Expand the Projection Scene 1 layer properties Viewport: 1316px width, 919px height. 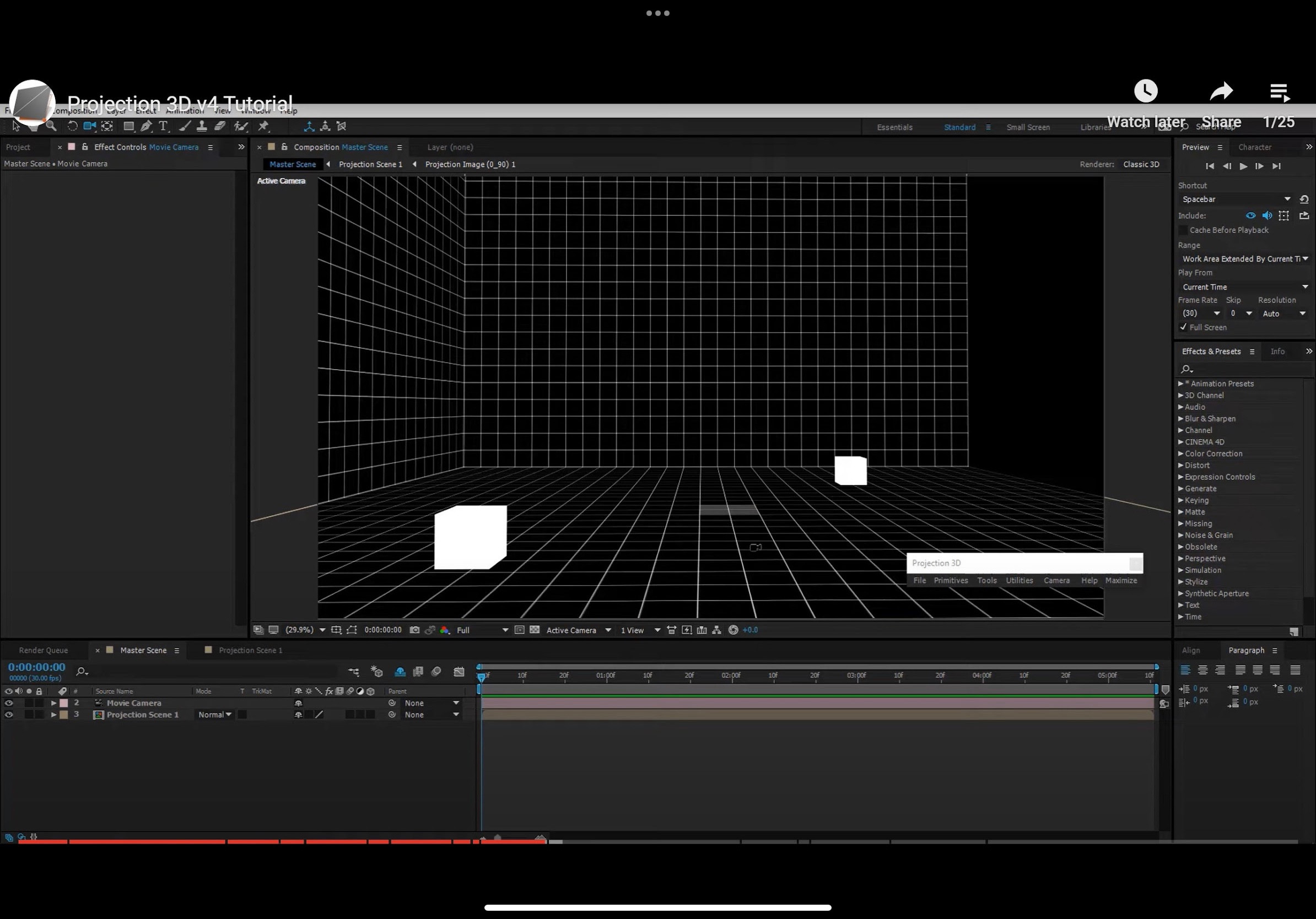point(53,715)
